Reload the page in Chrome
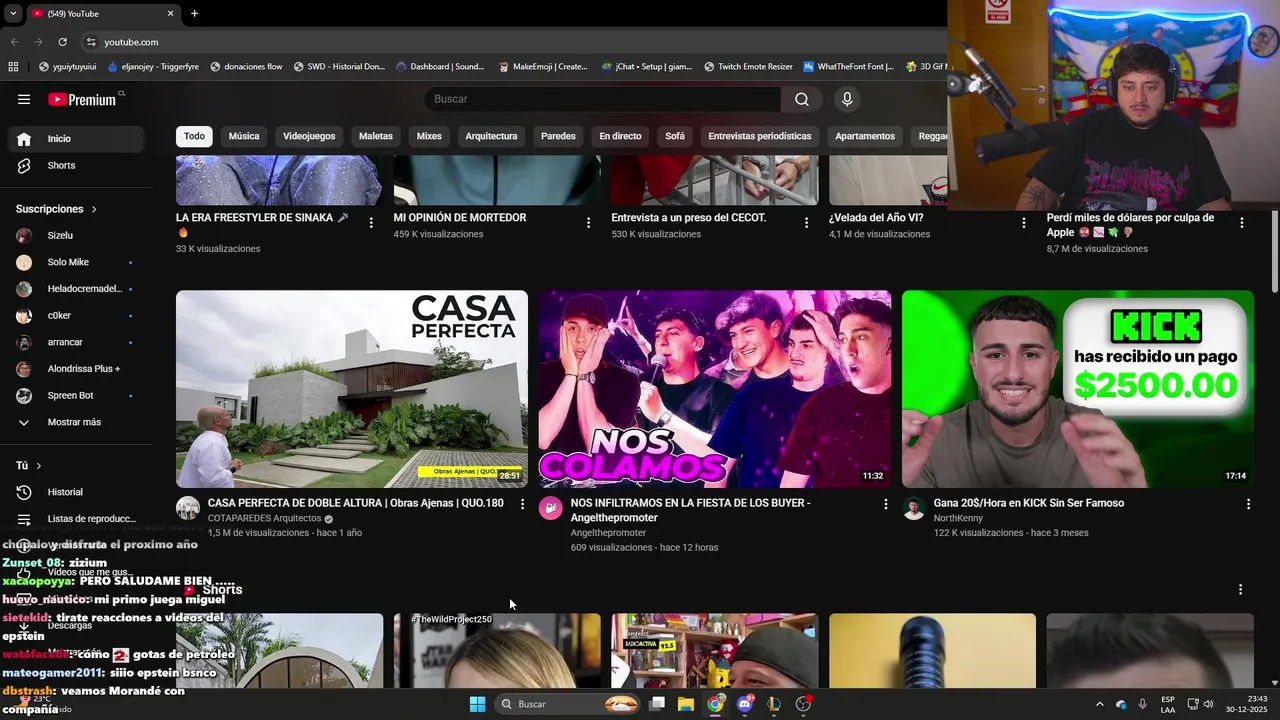Image resolution: width=1280 pixels, height=720 pixels. 62,42
